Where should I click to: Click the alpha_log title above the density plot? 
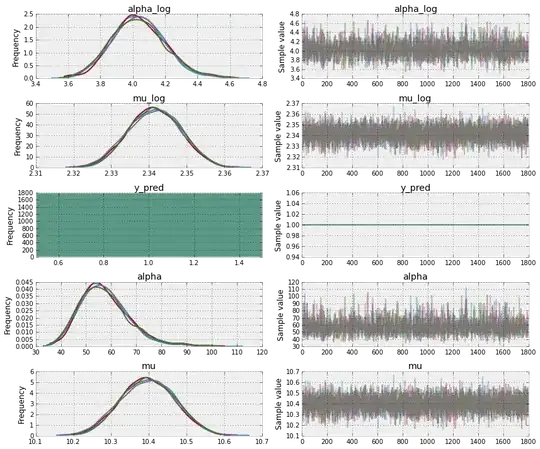[149, 9]
